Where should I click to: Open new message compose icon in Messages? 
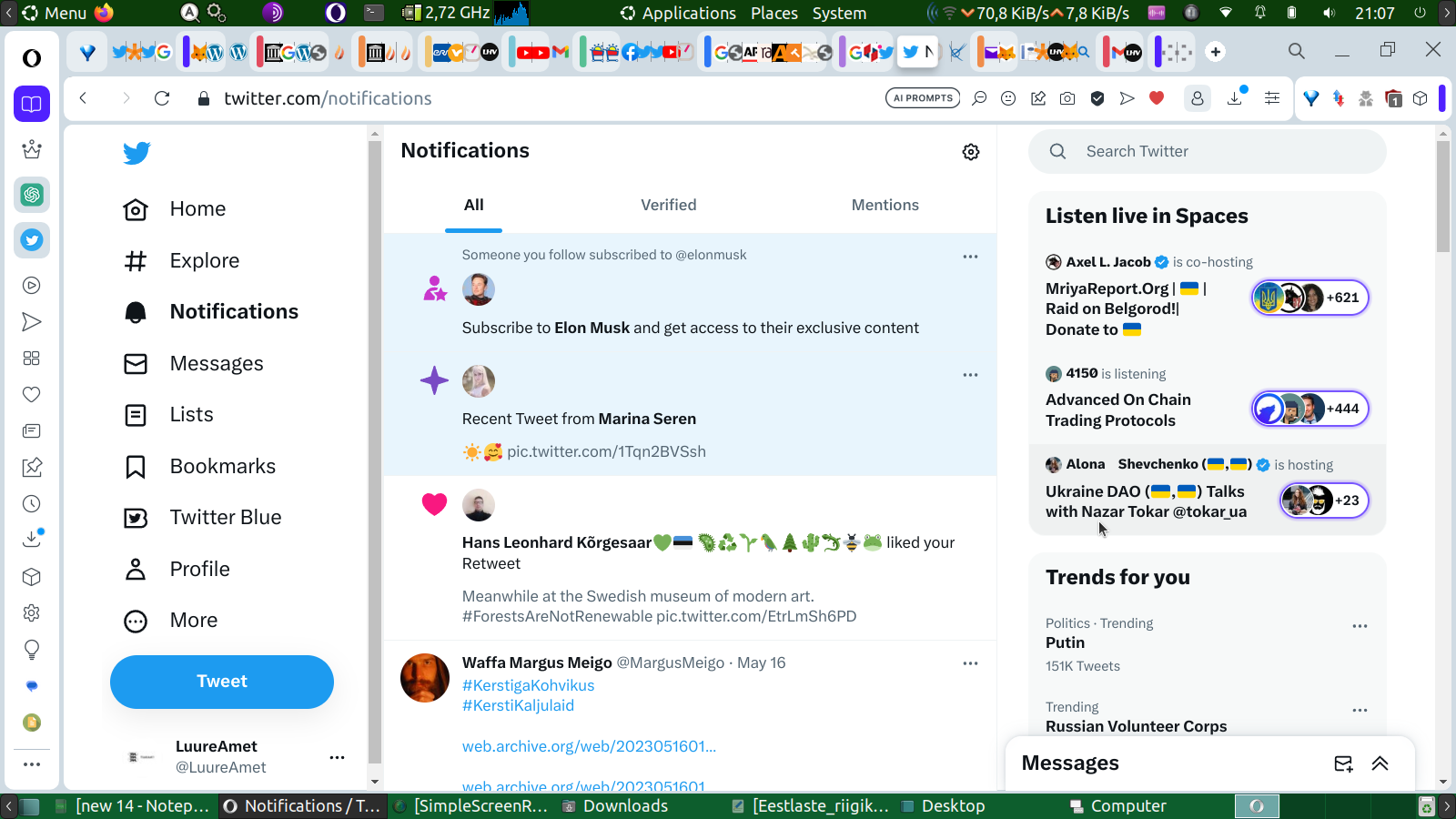pos(1343,763)
